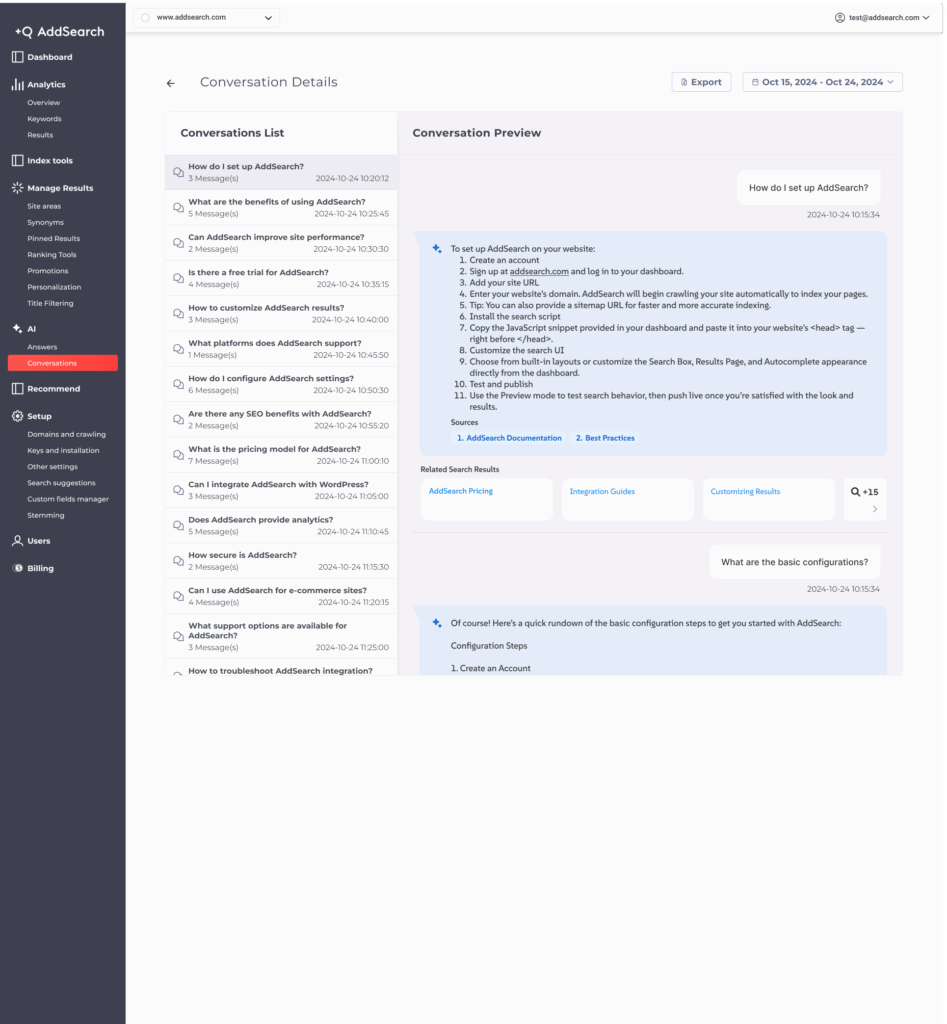Click the Manage Results sparkle icon
This screenshot has width=947, height=1024.
click(x=17, y=188)
